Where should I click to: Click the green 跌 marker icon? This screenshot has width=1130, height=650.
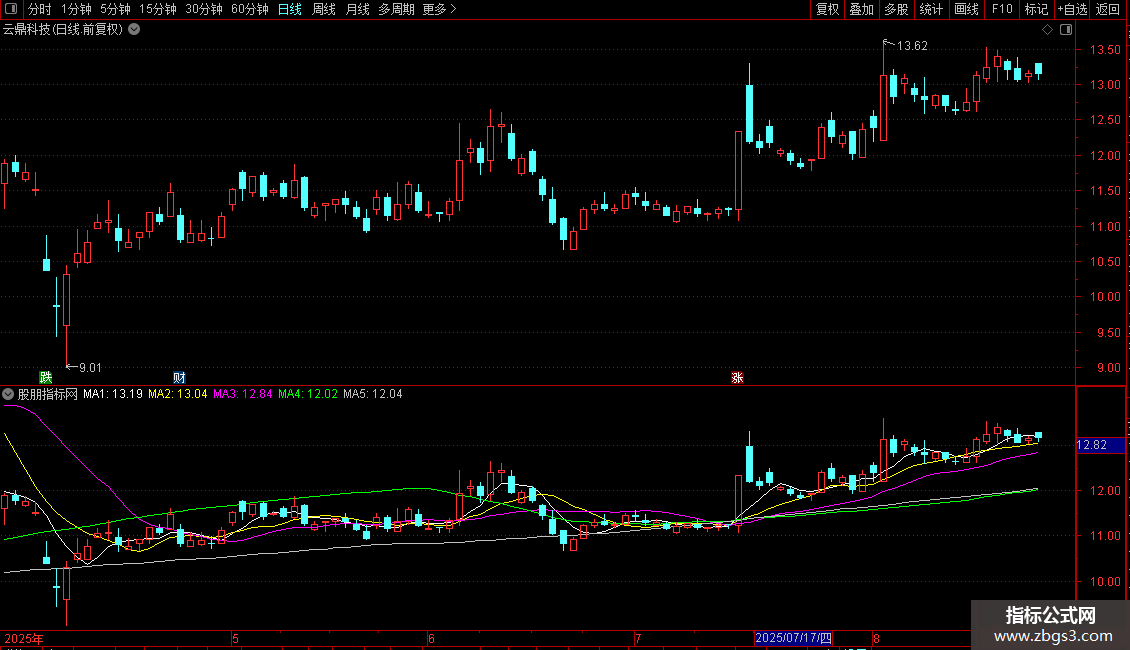[x=46, y=378]
